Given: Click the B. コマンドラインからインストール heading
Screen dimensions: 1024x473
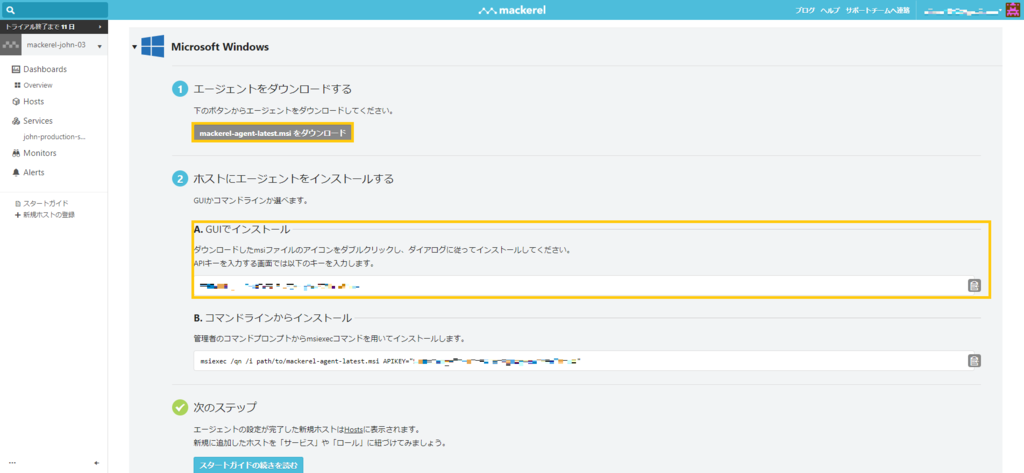Looking at the screenshot, I should 273,318.
